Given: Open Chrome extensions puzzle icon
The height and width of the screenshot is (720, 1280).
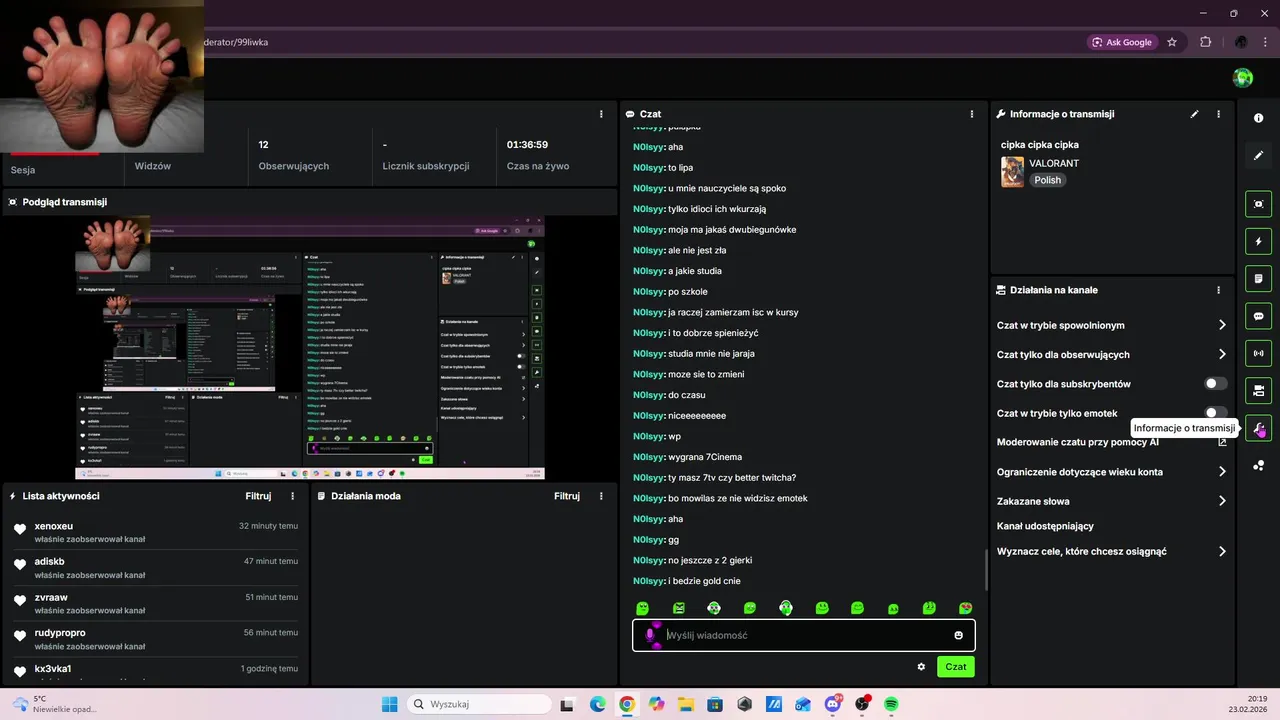Looking at the screenshot, I should click(x=1205, y=42).
